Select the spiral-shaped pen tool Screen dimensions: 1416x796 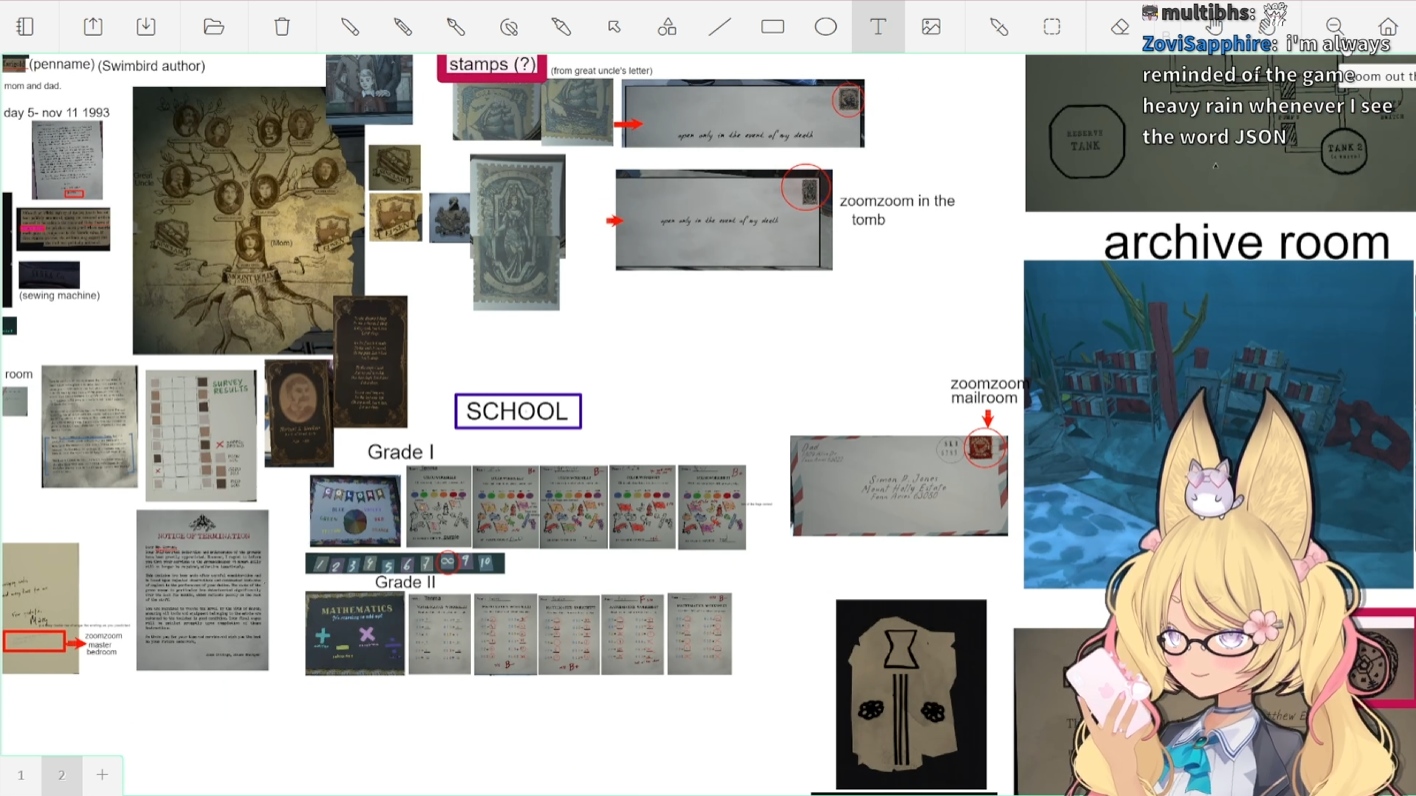point(509,27)
